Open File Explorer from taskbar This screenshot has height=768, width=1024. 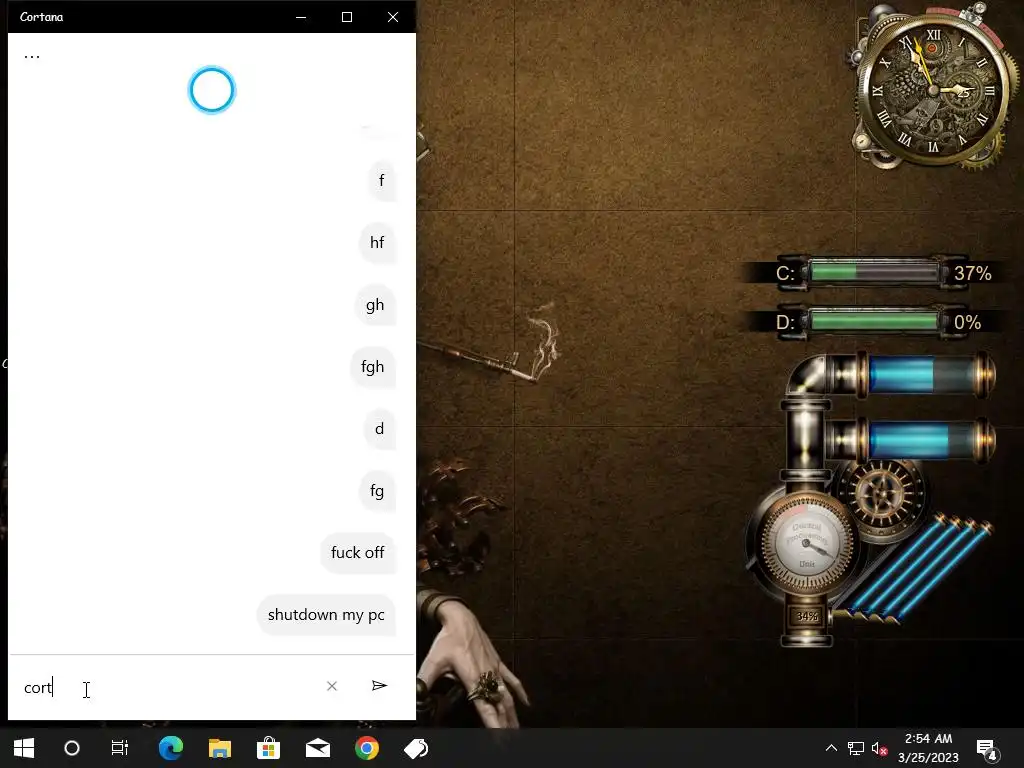coord(220,748)
